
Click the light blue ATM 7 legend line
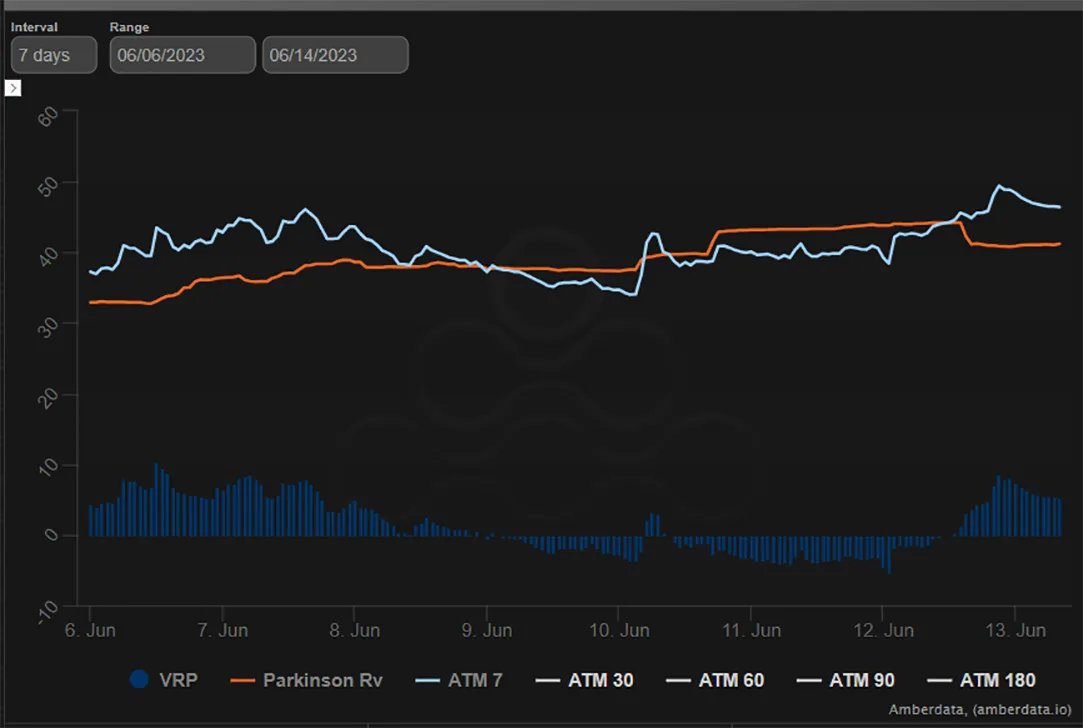[x=428, y=681]
